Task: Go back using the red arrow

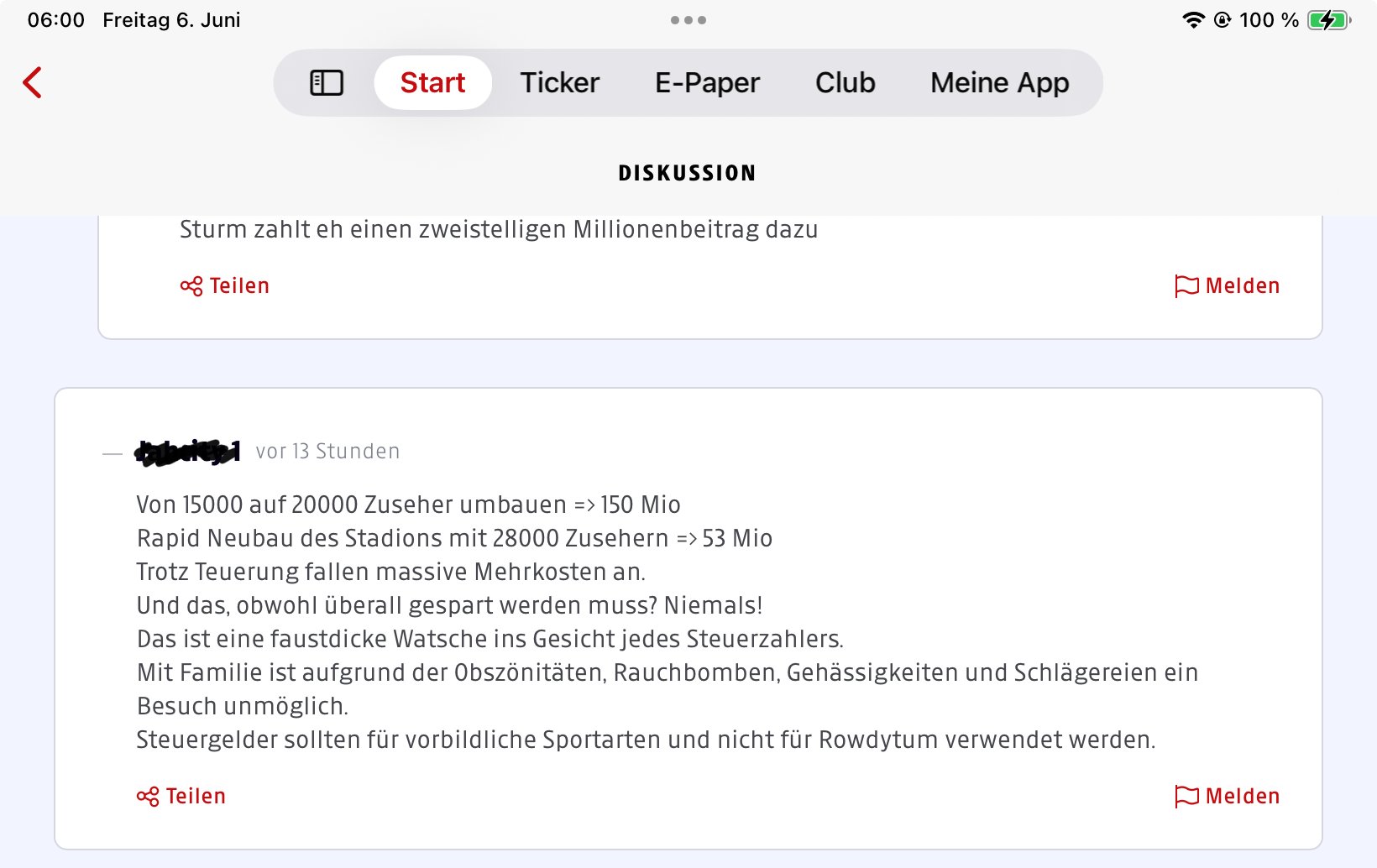Action: click(x=33, y=82)
